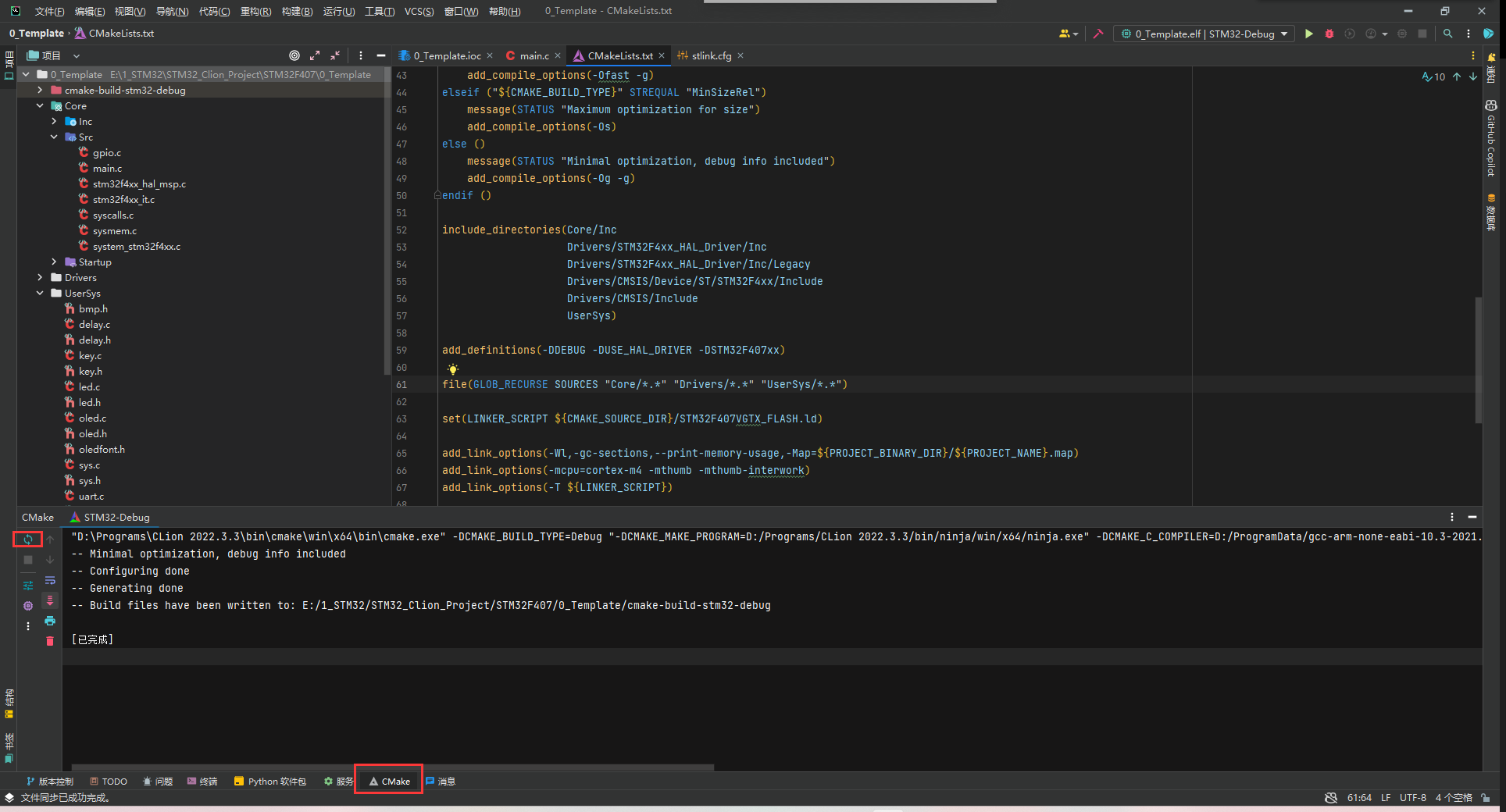Image resolution: width=1506 pixels, height=812 pixels.
Task: Toggle the stop button in the toolbar
Action: tap(1422, 34)
